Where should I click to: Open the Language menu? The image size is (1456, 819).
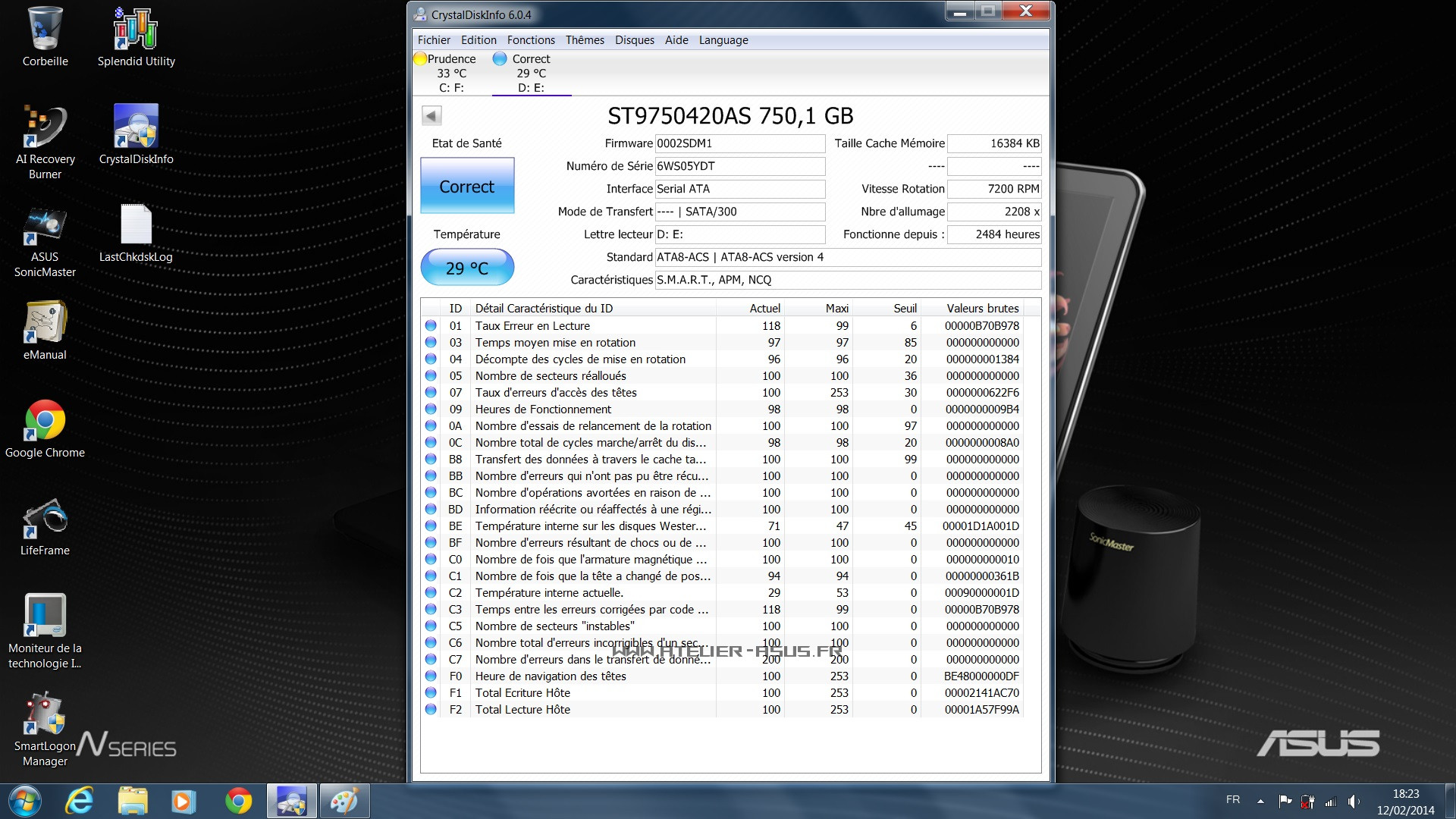722,40
